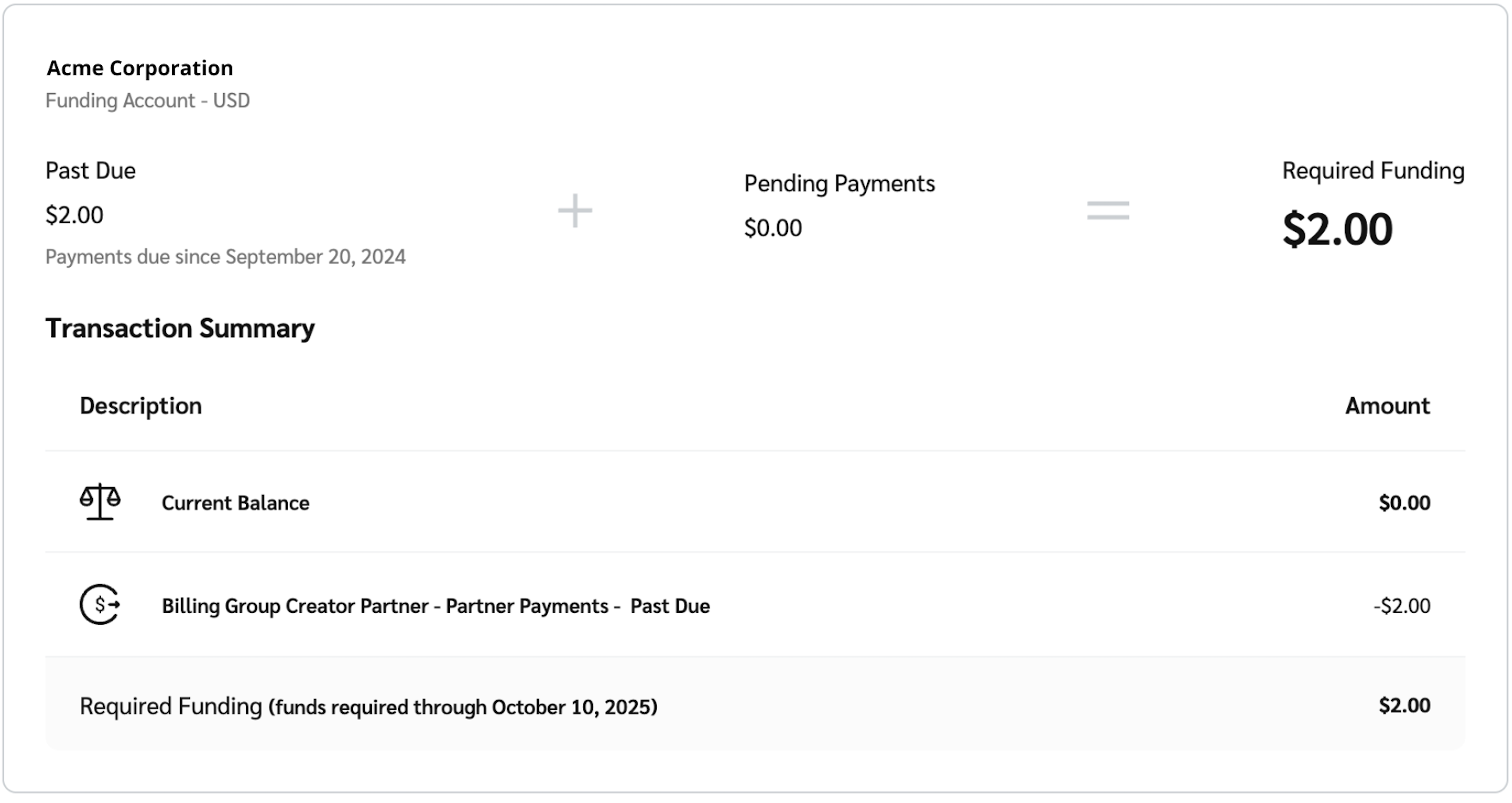Click the Description column header
The height and width of the screenshot is (803, 1512).
tap(141, 406)
